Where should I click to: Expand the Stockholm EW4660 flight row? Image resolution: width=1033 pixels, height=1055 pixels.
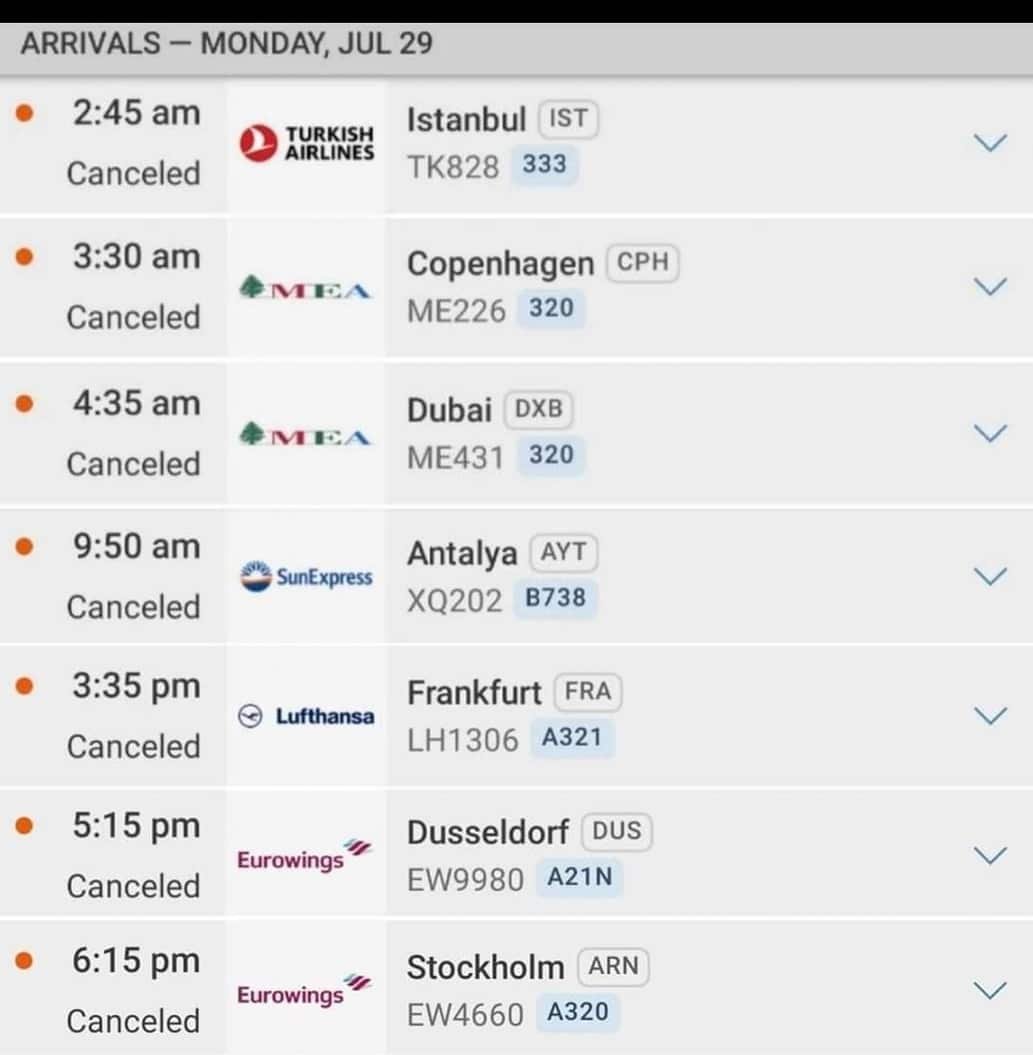coord(990,990)
